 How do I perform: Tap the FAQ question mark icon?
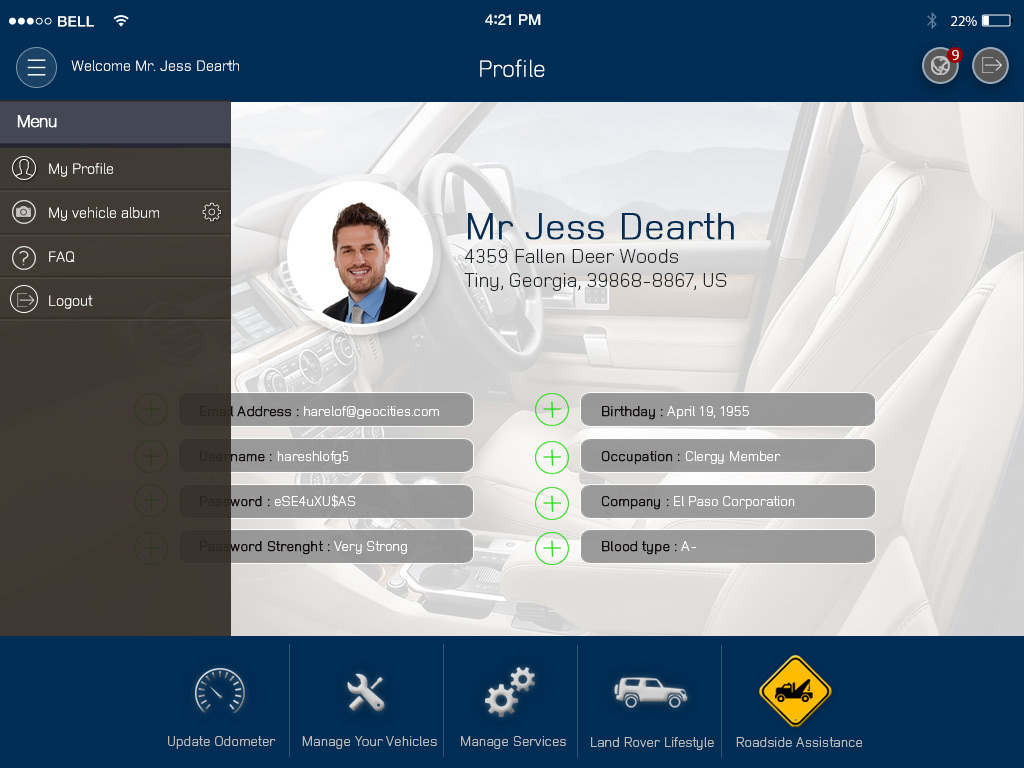[24, 257]
